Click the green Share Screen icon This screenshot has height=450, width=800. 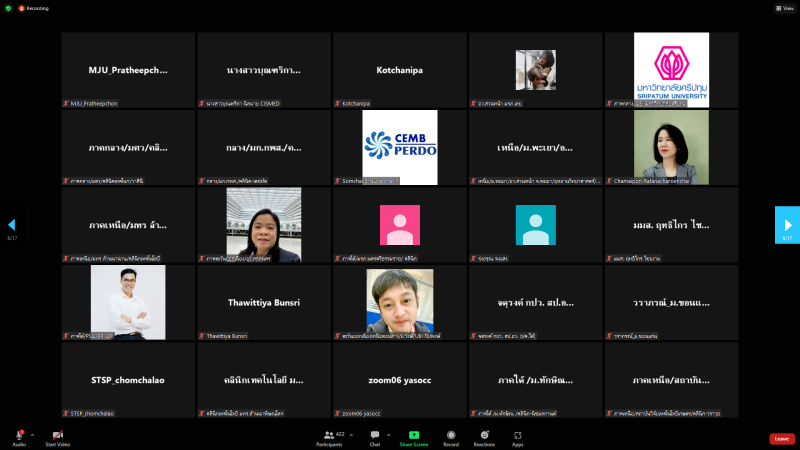point(413,435)
